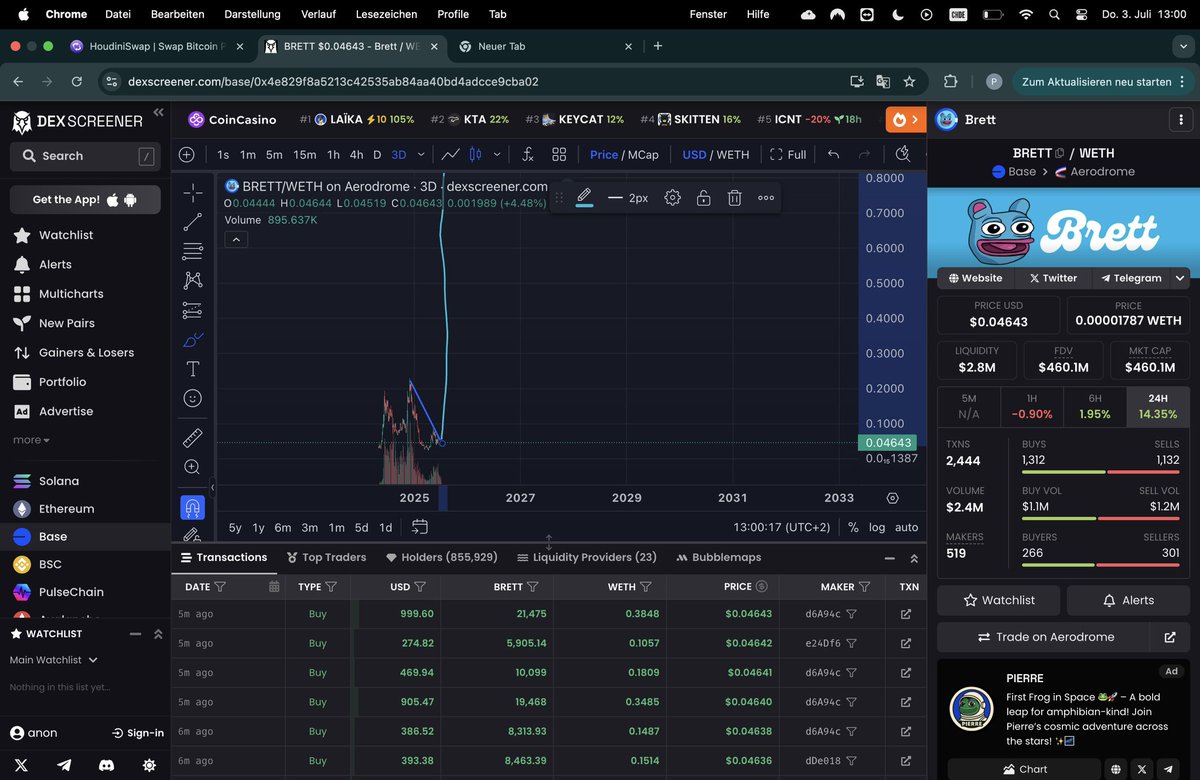Select the brush drawing tool
This screenshot has height=780, width=1200.
tap(193, 340)
